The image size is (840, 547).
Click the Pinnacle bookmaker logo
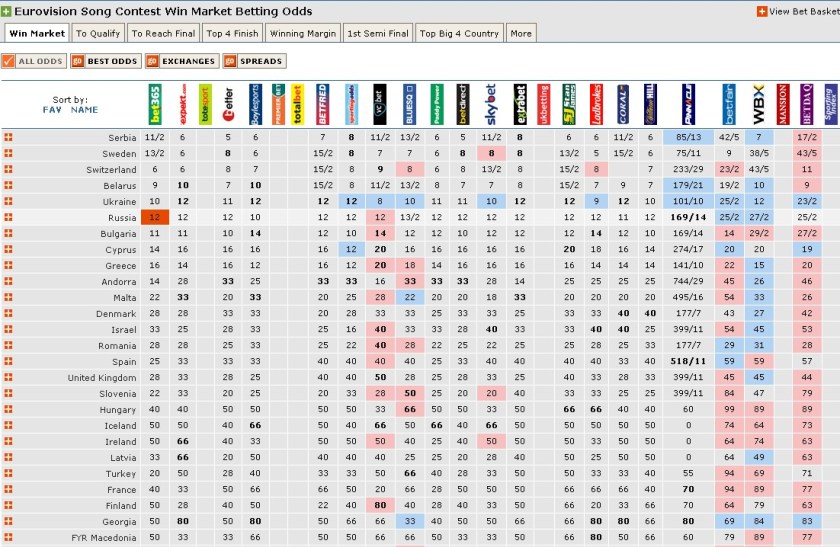[688, 104]
